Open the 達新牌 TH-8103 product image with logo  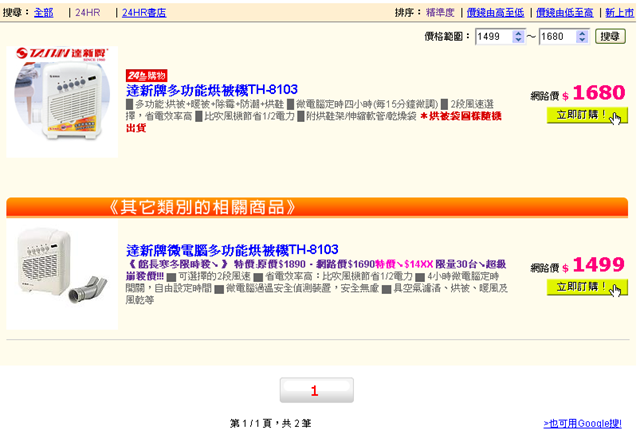point(62,102)
